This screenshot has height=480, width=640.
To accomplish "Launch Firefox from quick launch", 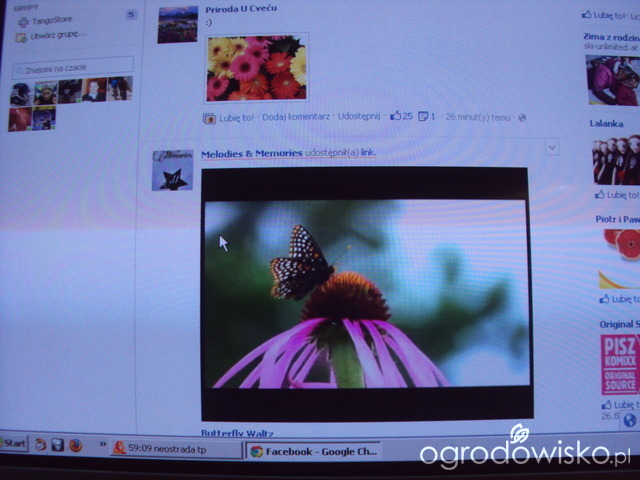I will pyautogui.click(x=76, y=445).
